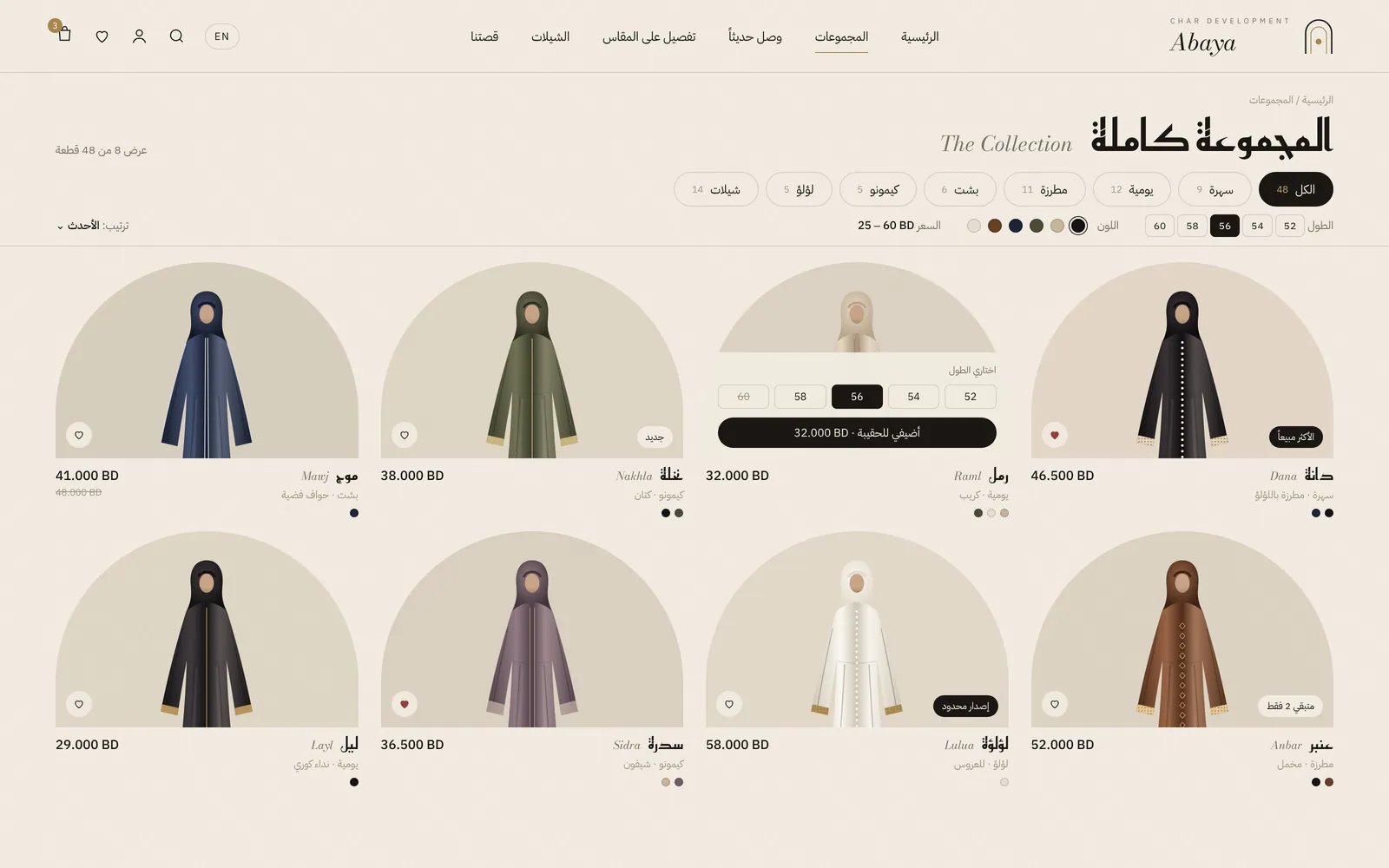The height and width of the screenshot is (868, 1389).
Task: Toggle length filter 52 in filter bar
Action: pos(1290,226)
